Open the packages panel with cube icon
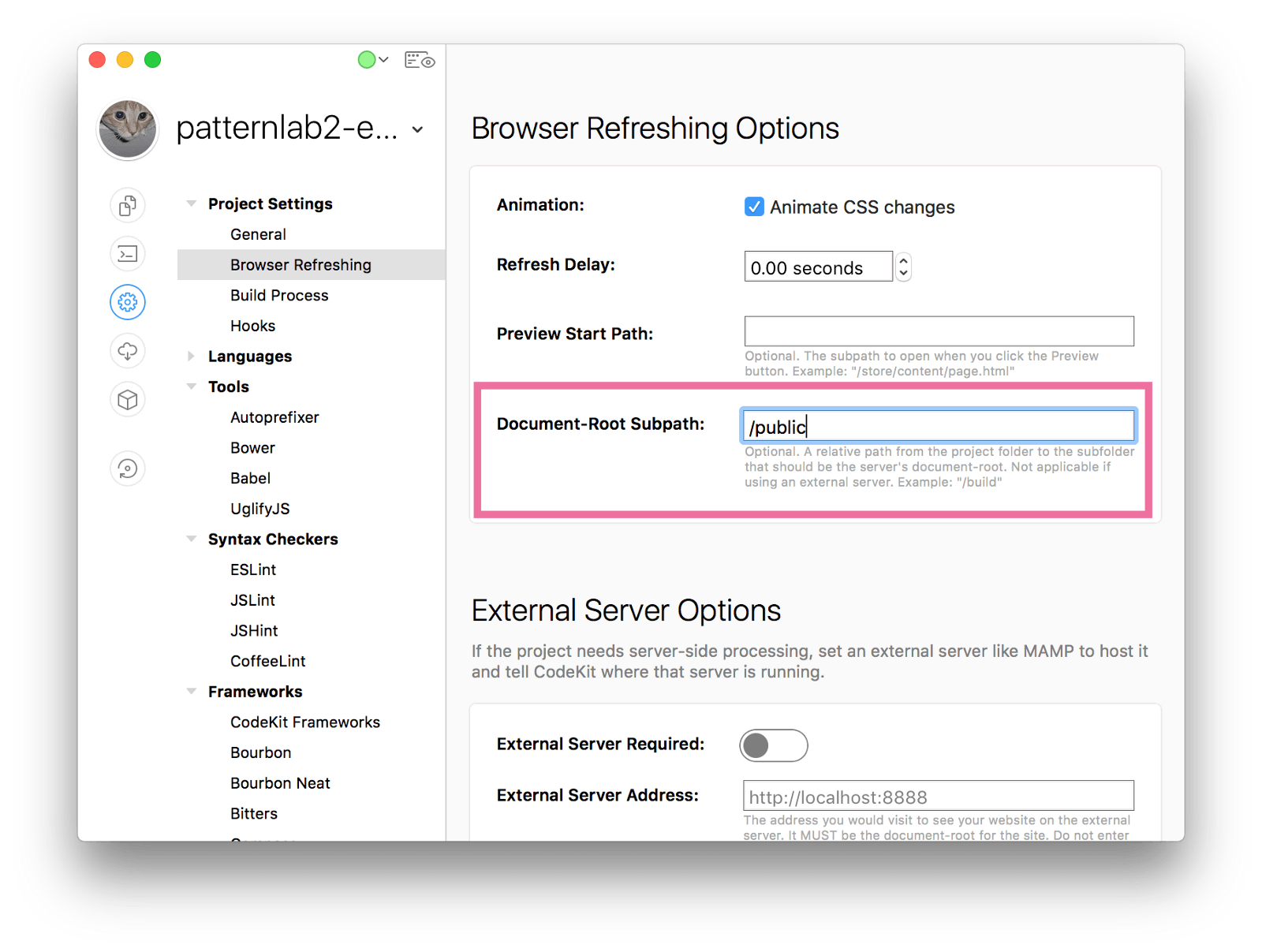This screenshot has width=1262, height=952. pyautogui.click(x=127, y=400)
